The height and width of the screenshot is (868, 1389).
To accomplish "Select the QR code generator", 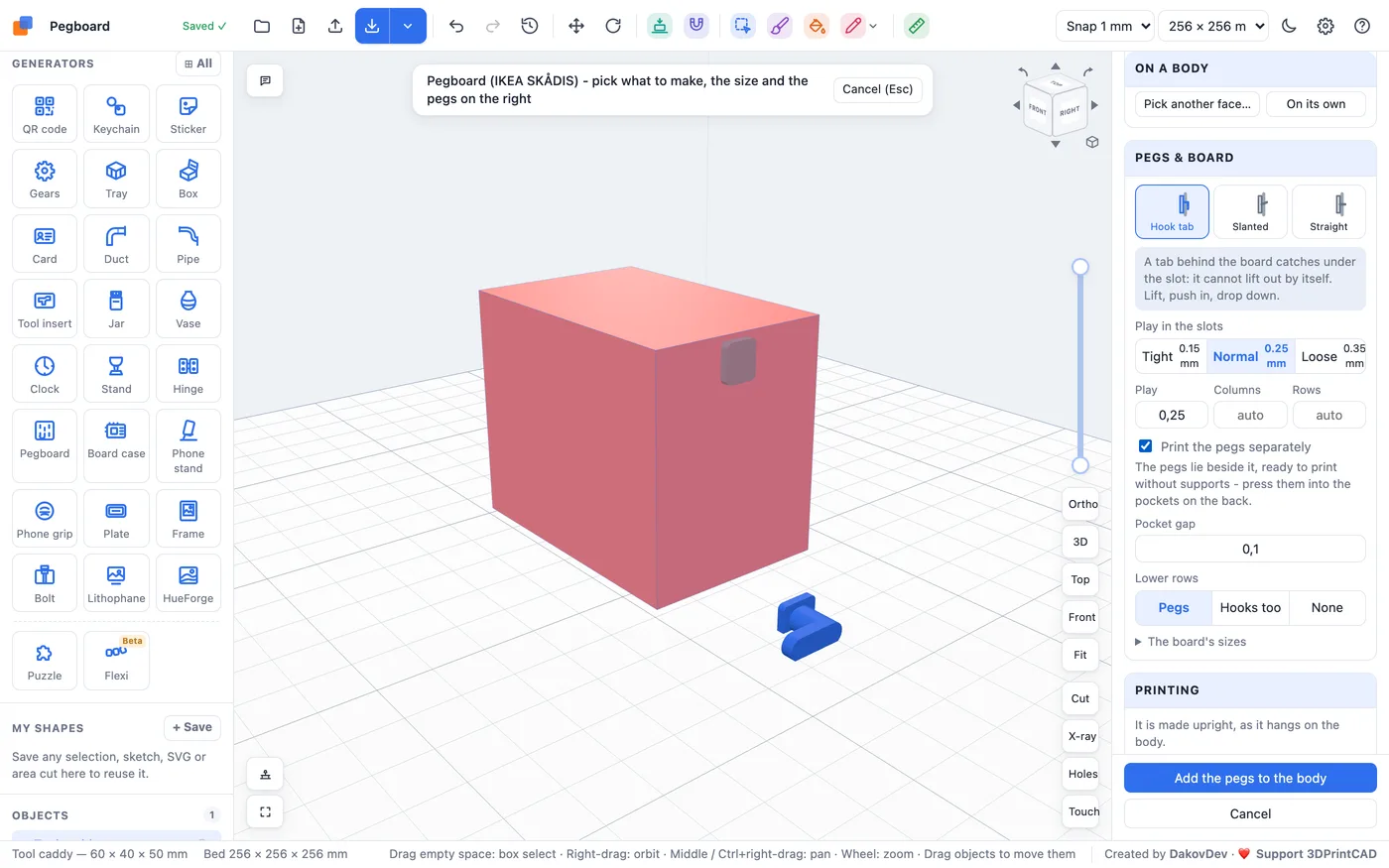I will pyautogui.click(x=45, y=114).
